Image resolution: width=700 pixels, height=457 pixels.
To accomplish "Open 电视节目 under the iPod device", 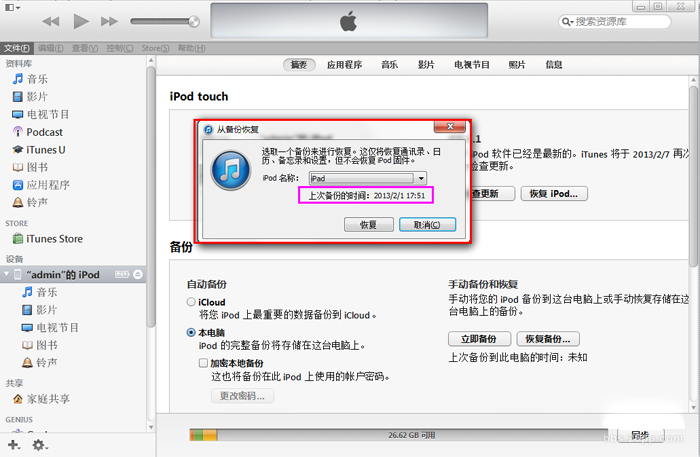I will click(50, 328).
